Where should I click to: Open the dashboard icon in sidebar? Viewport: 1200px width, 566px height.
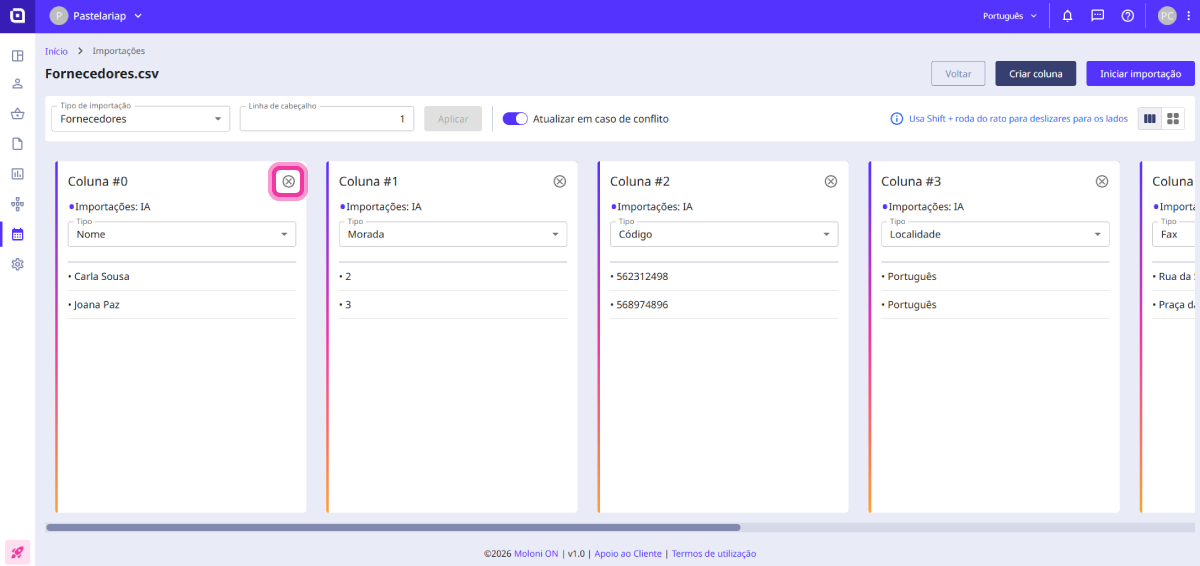click(x=17, y=55)
